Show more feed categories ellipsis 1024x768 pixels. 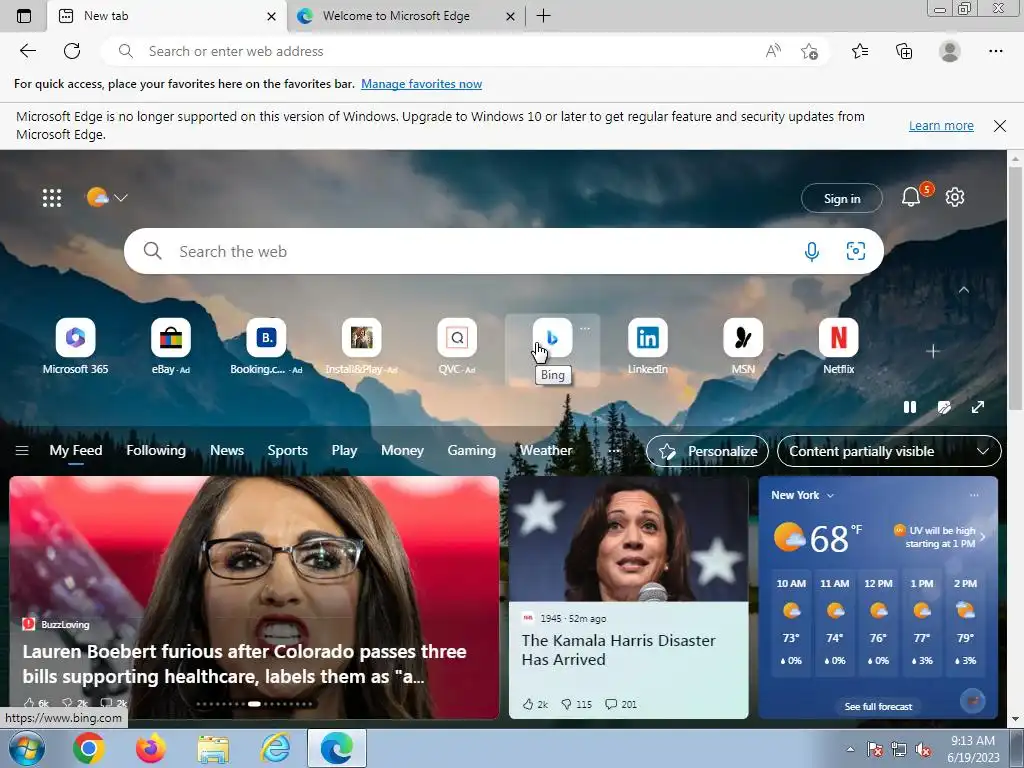point(613,451)
